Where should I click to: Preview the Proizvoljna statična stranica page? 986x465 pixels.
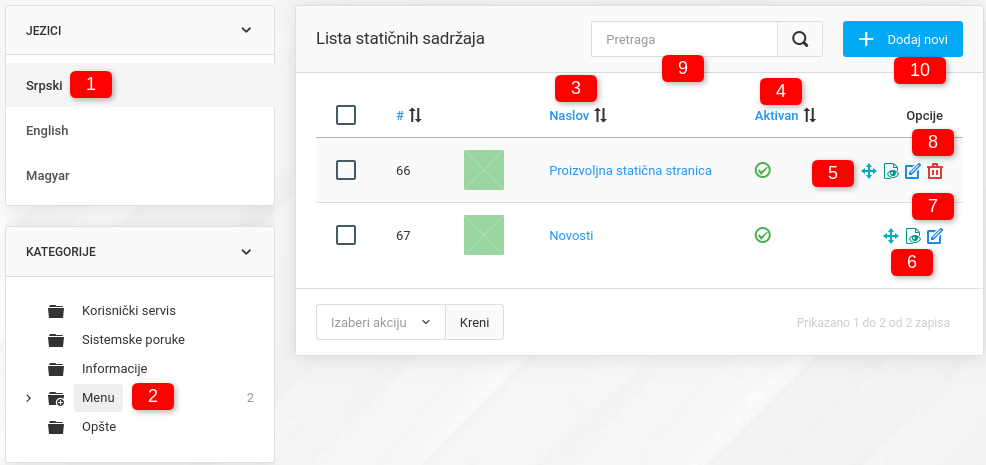(891, 171)
